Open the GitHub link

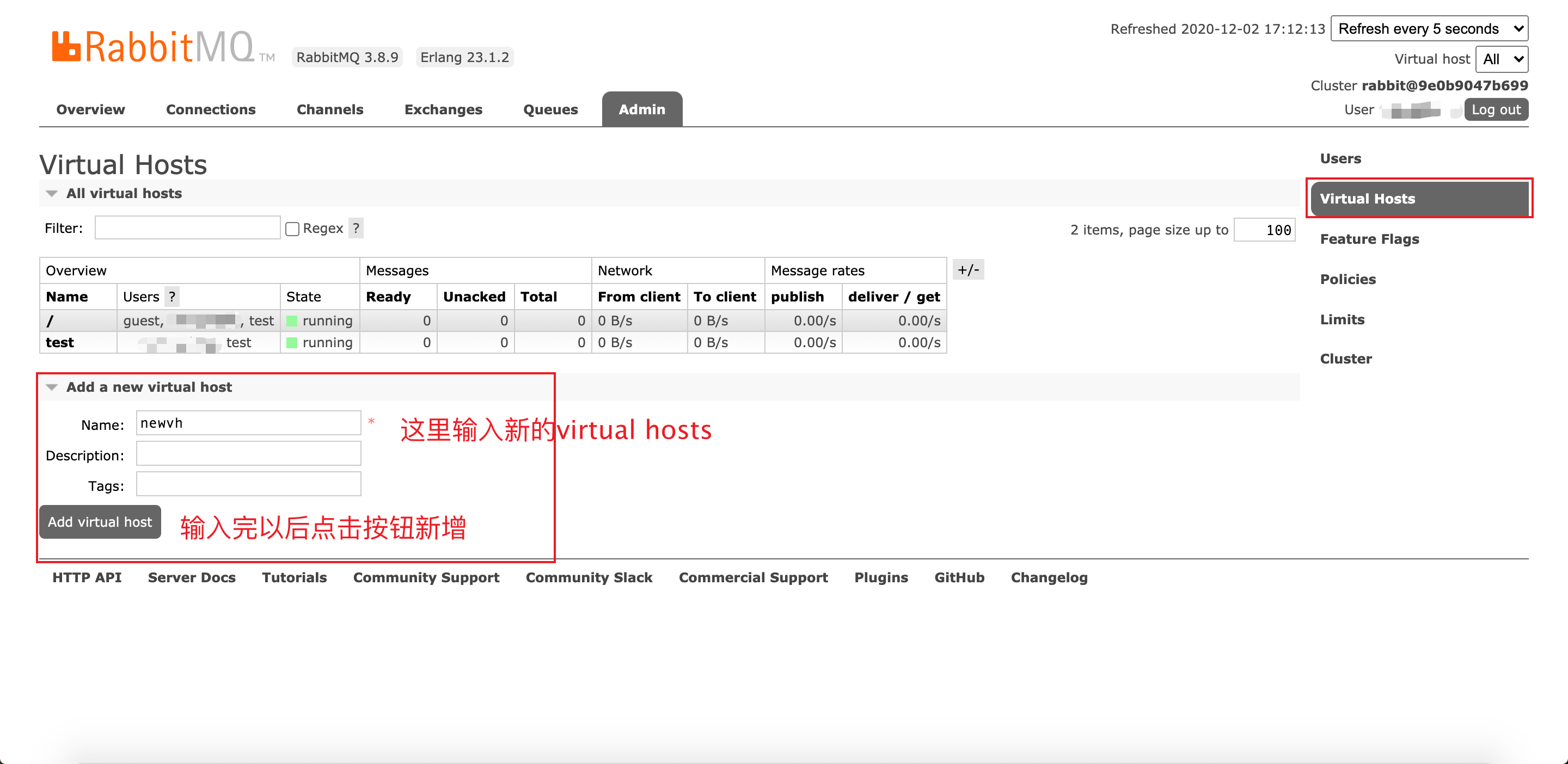tap(959, 577)
